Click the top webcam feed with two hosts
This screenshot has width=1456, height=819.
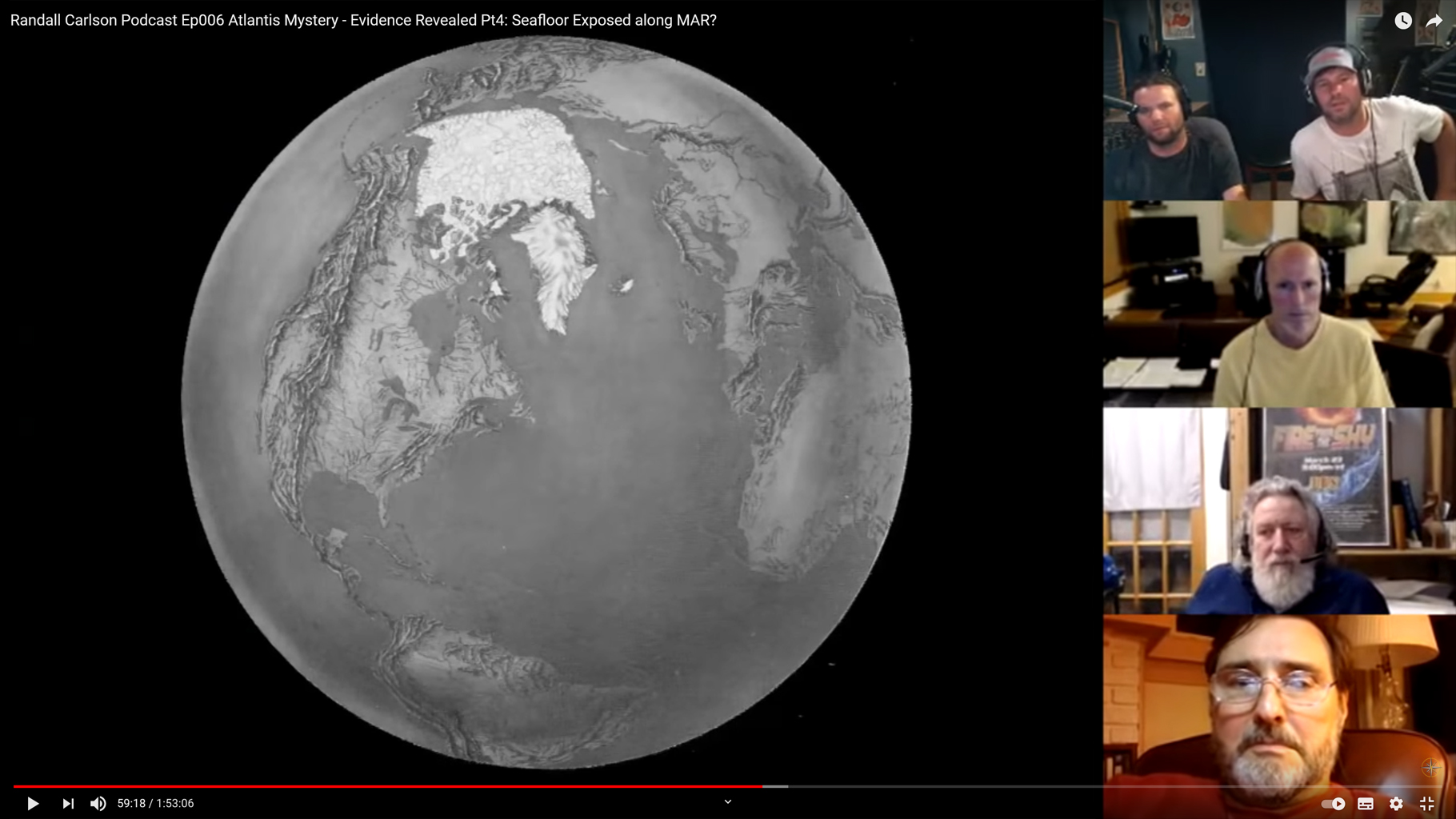[1278, 100]
